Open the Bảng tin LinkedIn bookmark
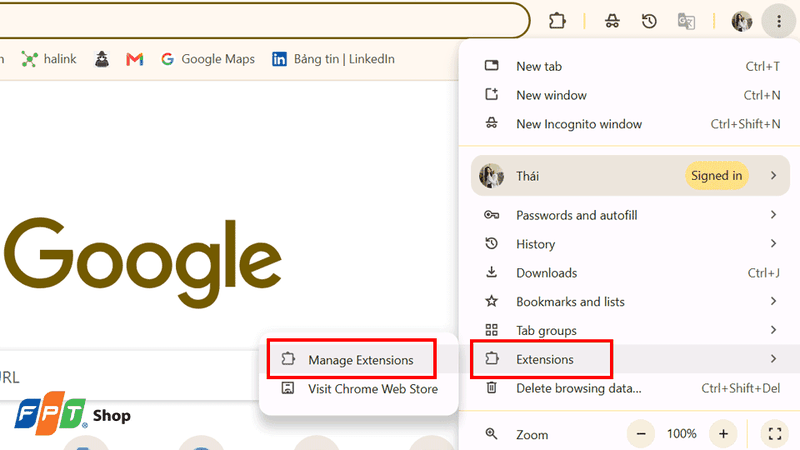 click(333, 59)
